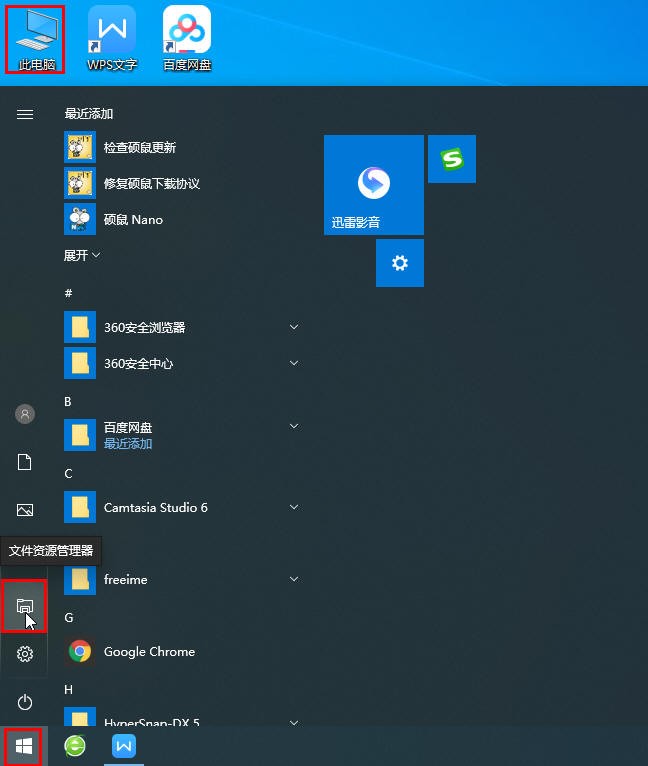
Task: Open the 百度网盘 desktop shortcut
Action: pyautogui.click(x=187, y=39)
